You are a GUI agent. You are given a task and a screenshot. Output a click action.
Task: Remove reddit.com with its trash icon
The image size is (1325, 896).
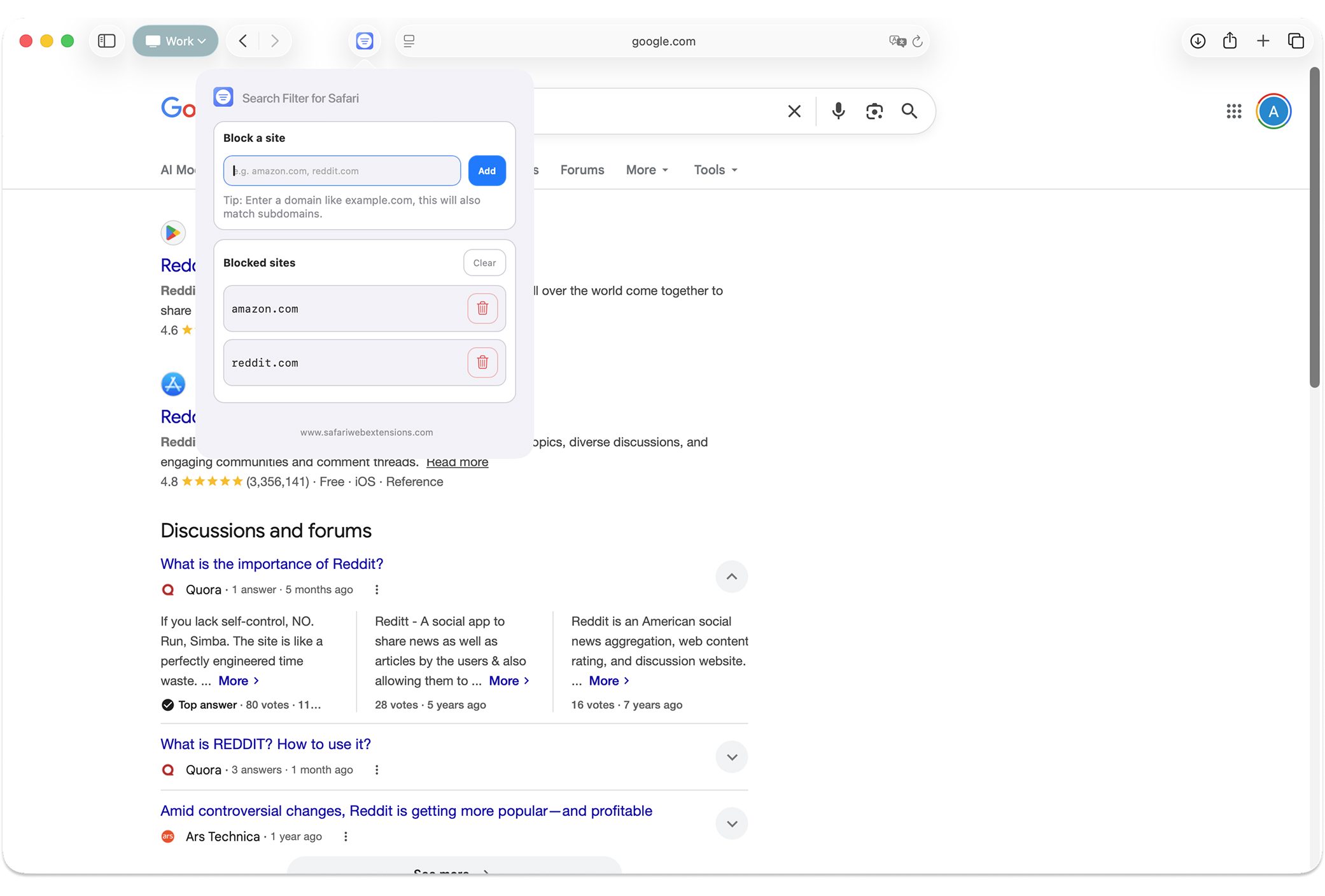click(482, 363)
